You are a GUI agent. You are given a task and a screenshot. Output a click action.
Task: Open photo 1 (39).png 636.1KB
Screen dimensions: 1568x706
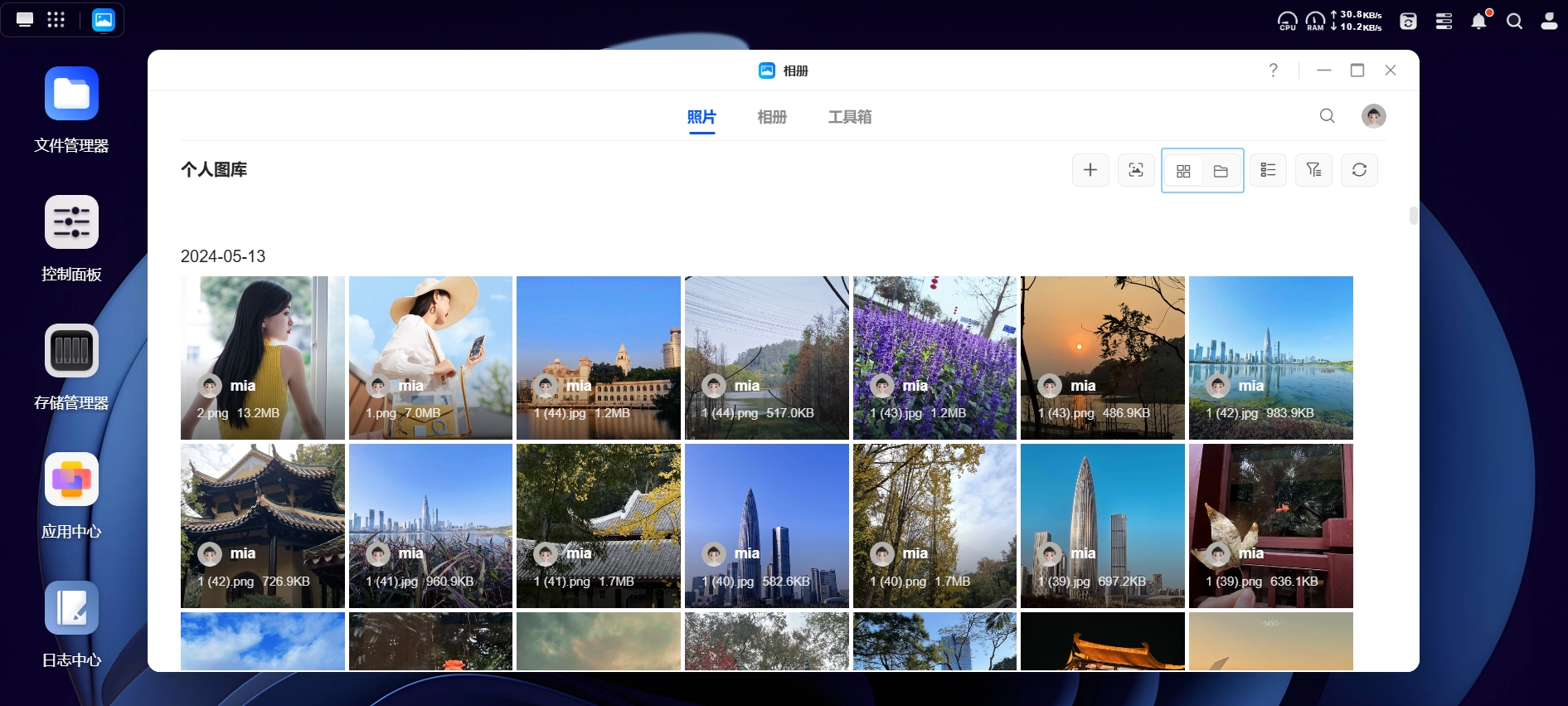tap(1271, 526)
